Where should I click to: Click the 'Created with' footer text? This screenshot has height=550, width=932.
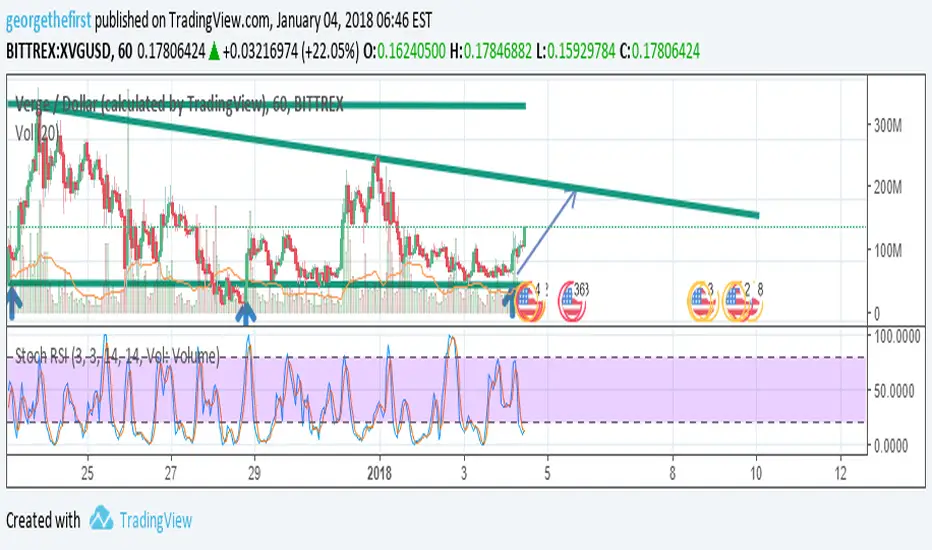[x=43, y=520]
